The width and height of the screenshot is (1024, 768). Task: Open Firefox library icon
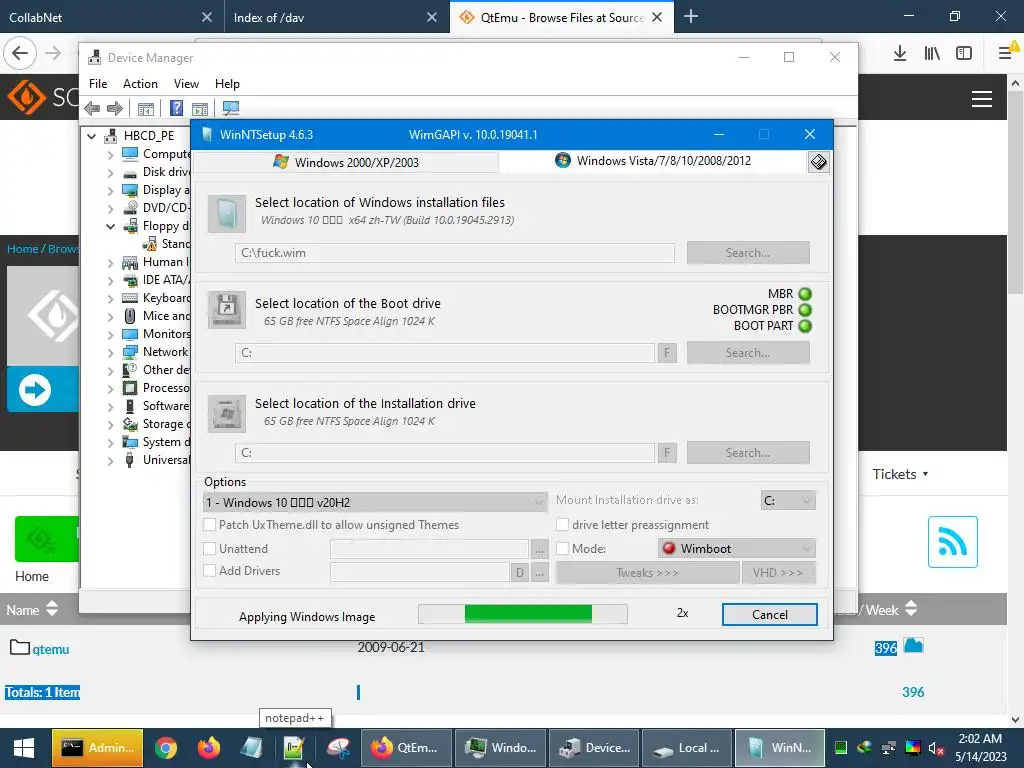pos(932,54)
